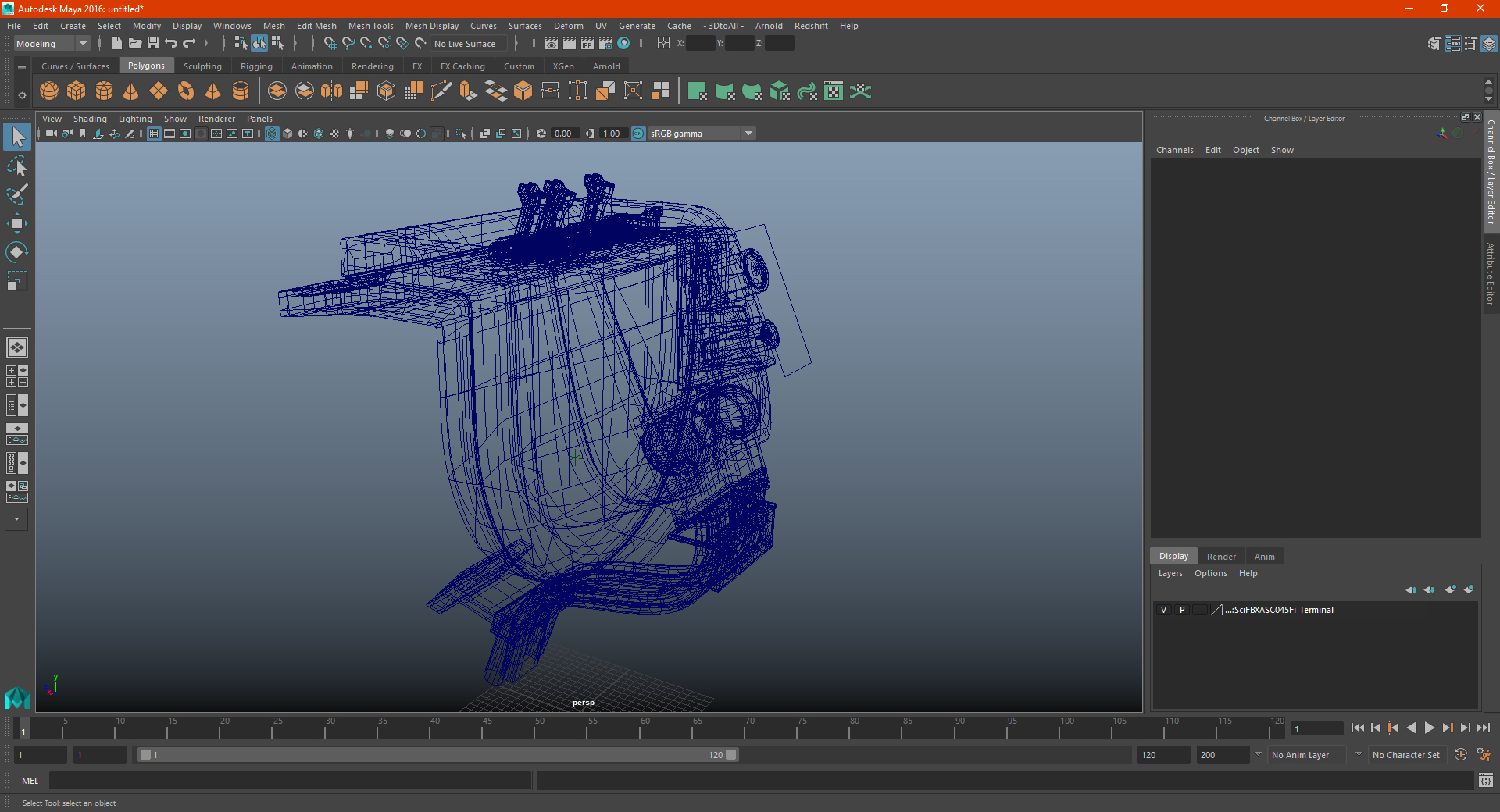Toggle auto keyframe button
The height and width of the screenshot is (812, 1500).
1461,755
